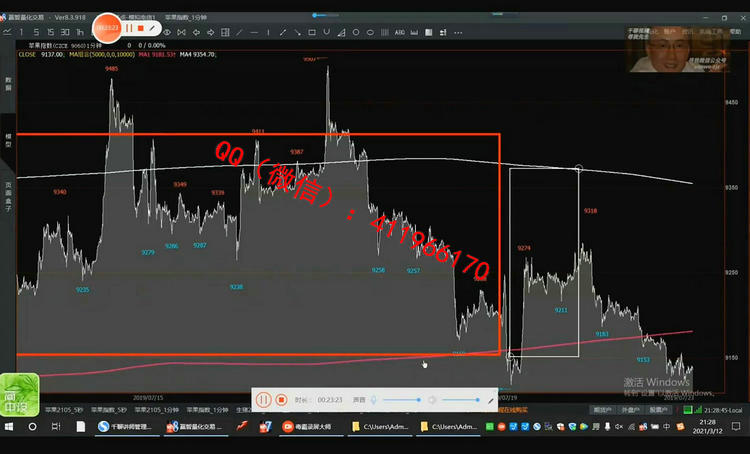Switch to the 苹果2105_1分钟 tab
Screen dimensions: 750x454
point(156,410)
